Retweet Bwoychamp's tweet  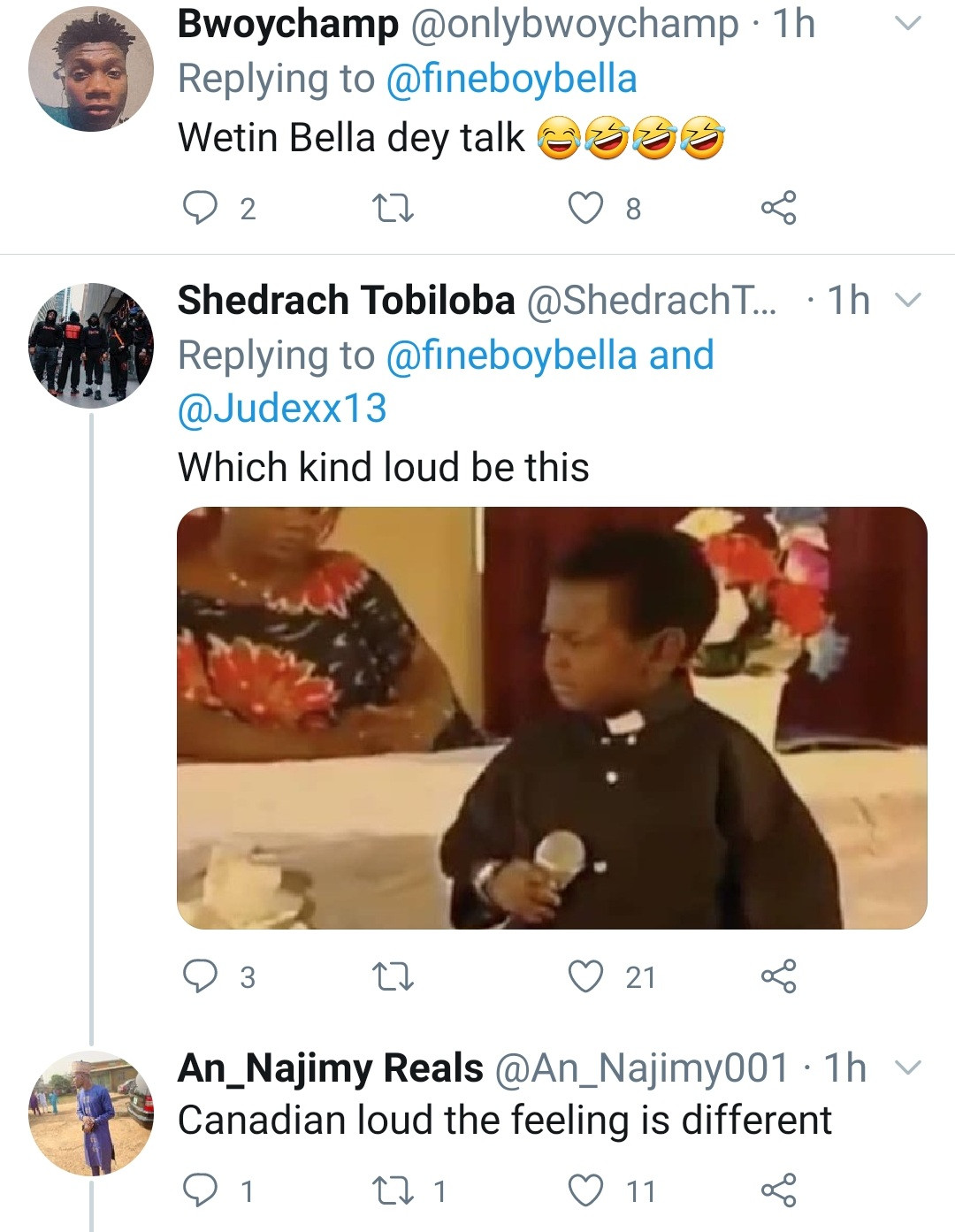393,209
